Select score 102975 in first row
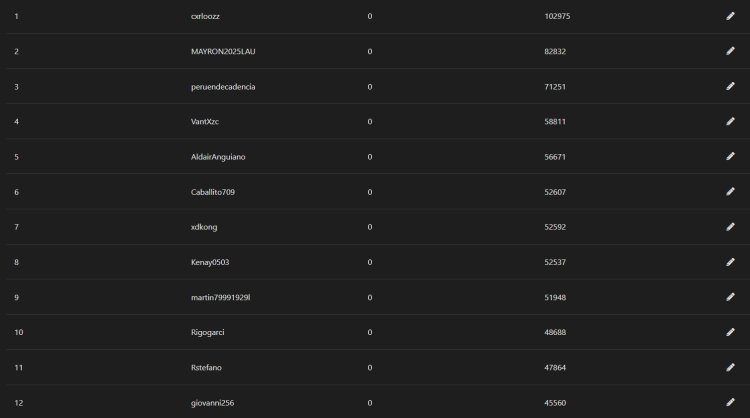Screen dimensions: 750x418 pos(557,16)
